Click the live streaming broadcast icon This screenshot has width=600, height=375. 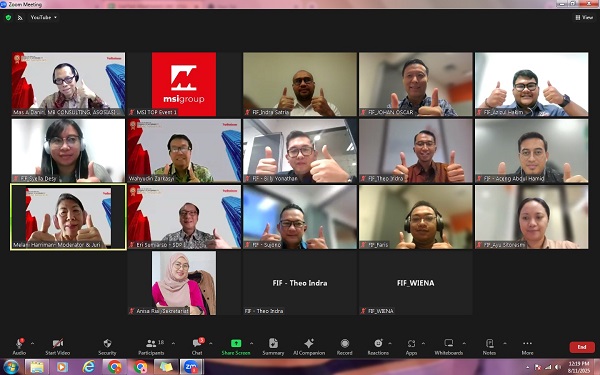[20, 17]
